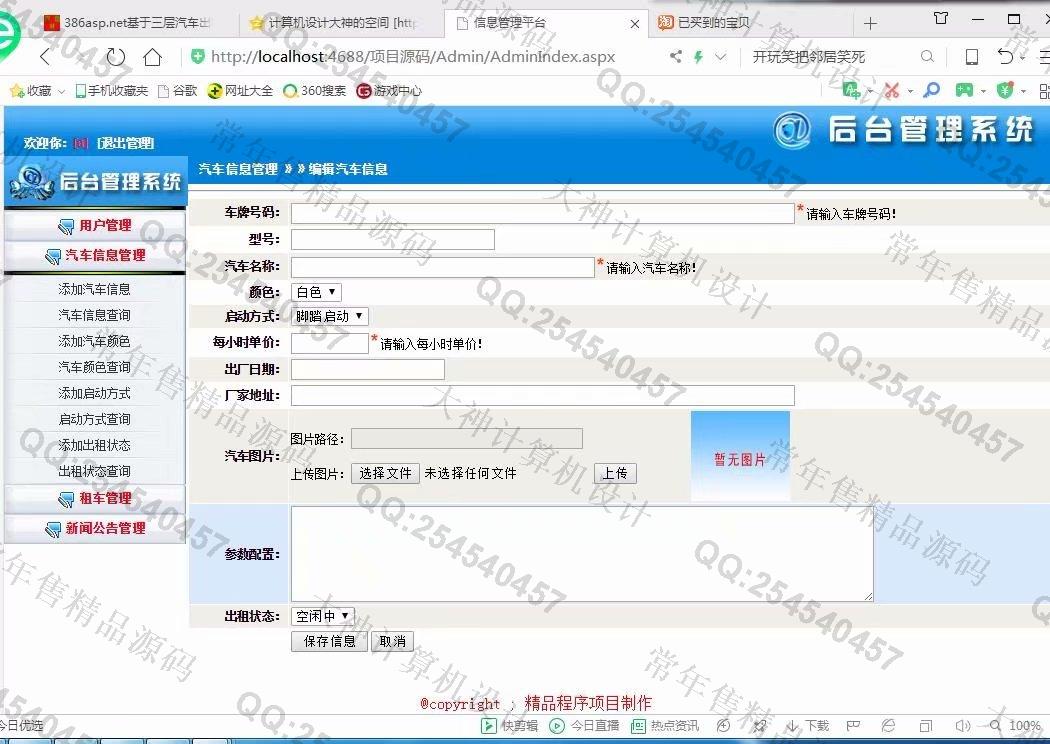
Task: Expand the 新闻公告管理 sidebar section
Action: coord(95,528)
